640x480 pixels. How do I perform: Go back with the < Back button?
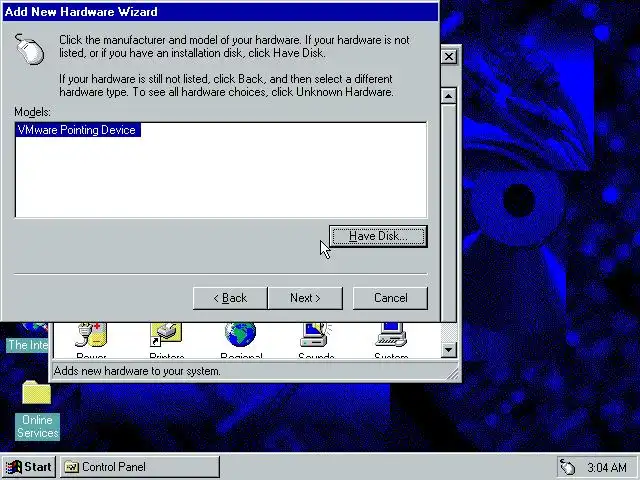point(230,298)
